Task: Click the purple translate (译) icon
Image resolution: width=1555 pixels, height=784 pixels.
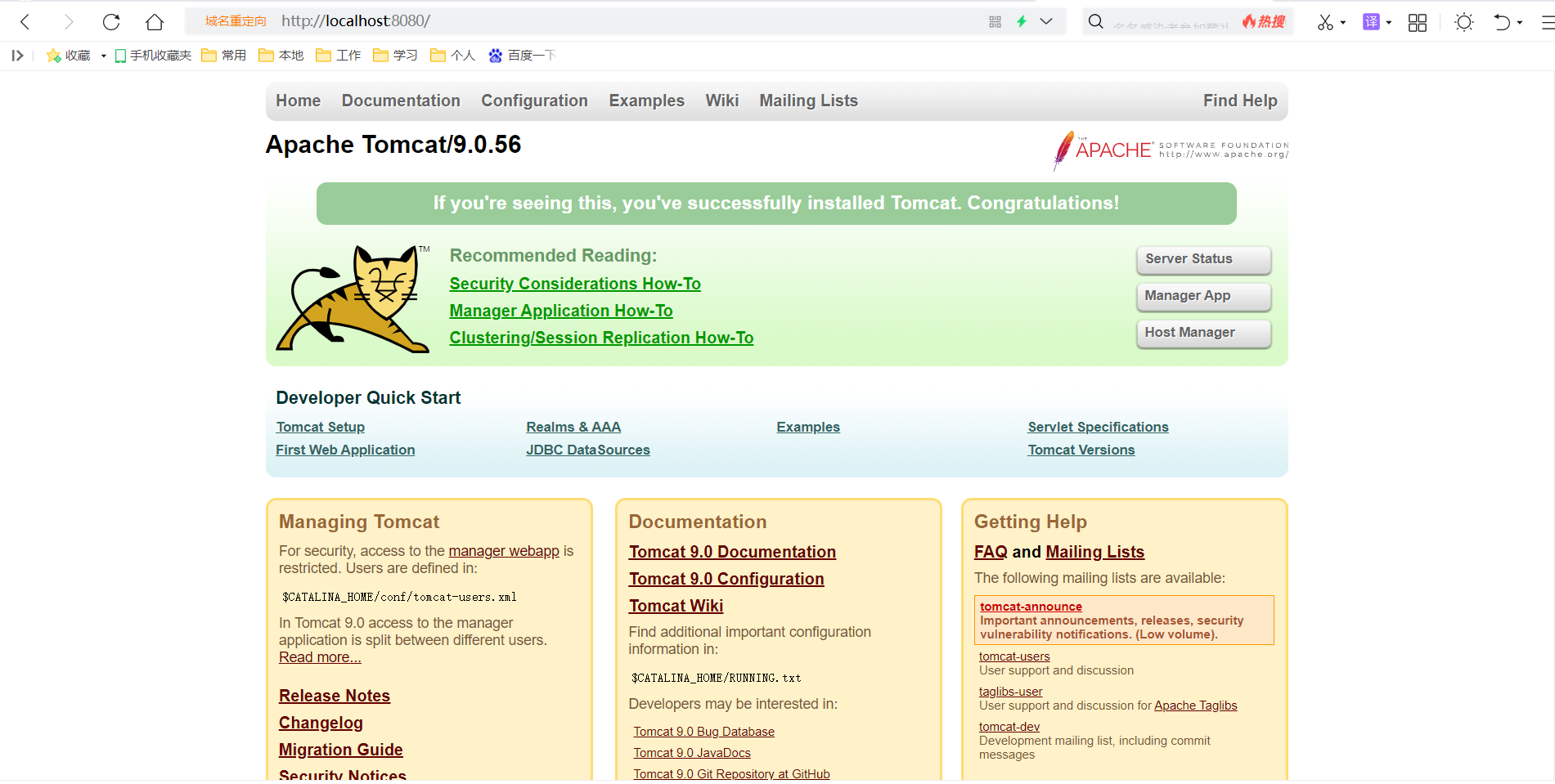Action: click(1371, 22)
